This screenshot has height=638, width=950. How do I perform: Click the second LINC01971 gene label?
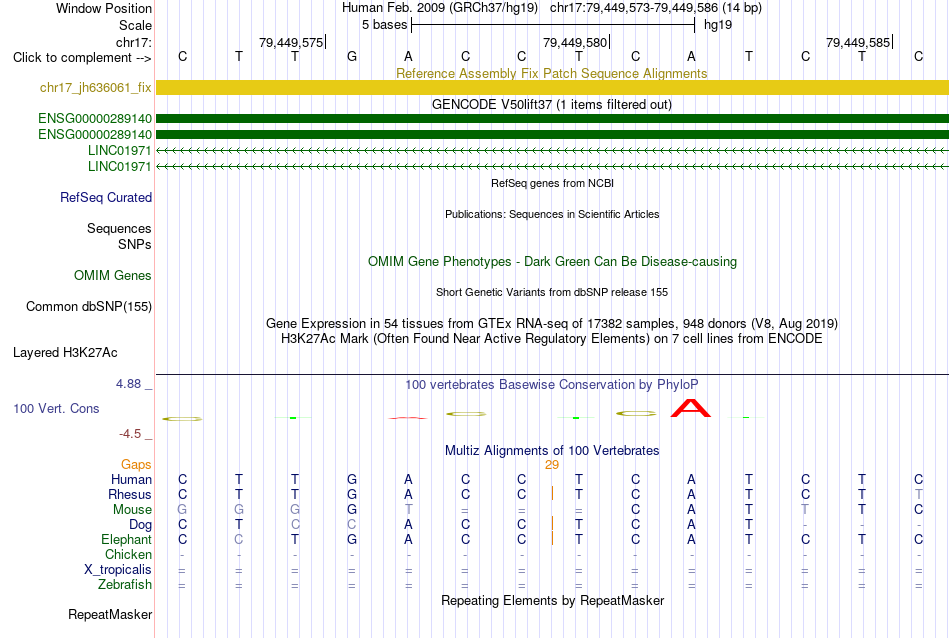120,166
